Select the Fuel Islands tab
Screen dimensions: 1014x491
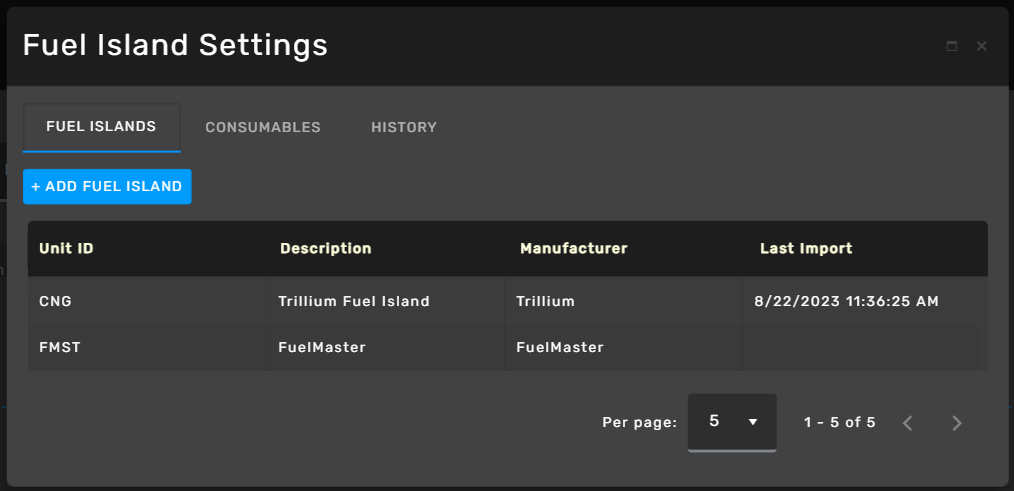point(102,127)
